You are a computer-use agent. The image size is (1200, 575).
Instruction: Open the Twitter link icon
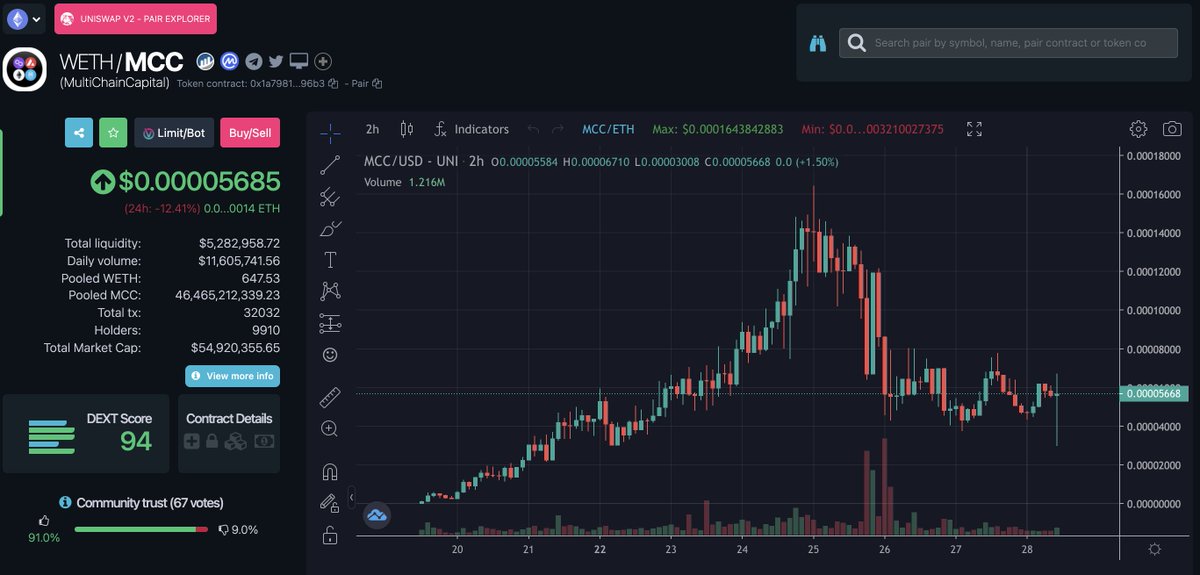point(276,62)
